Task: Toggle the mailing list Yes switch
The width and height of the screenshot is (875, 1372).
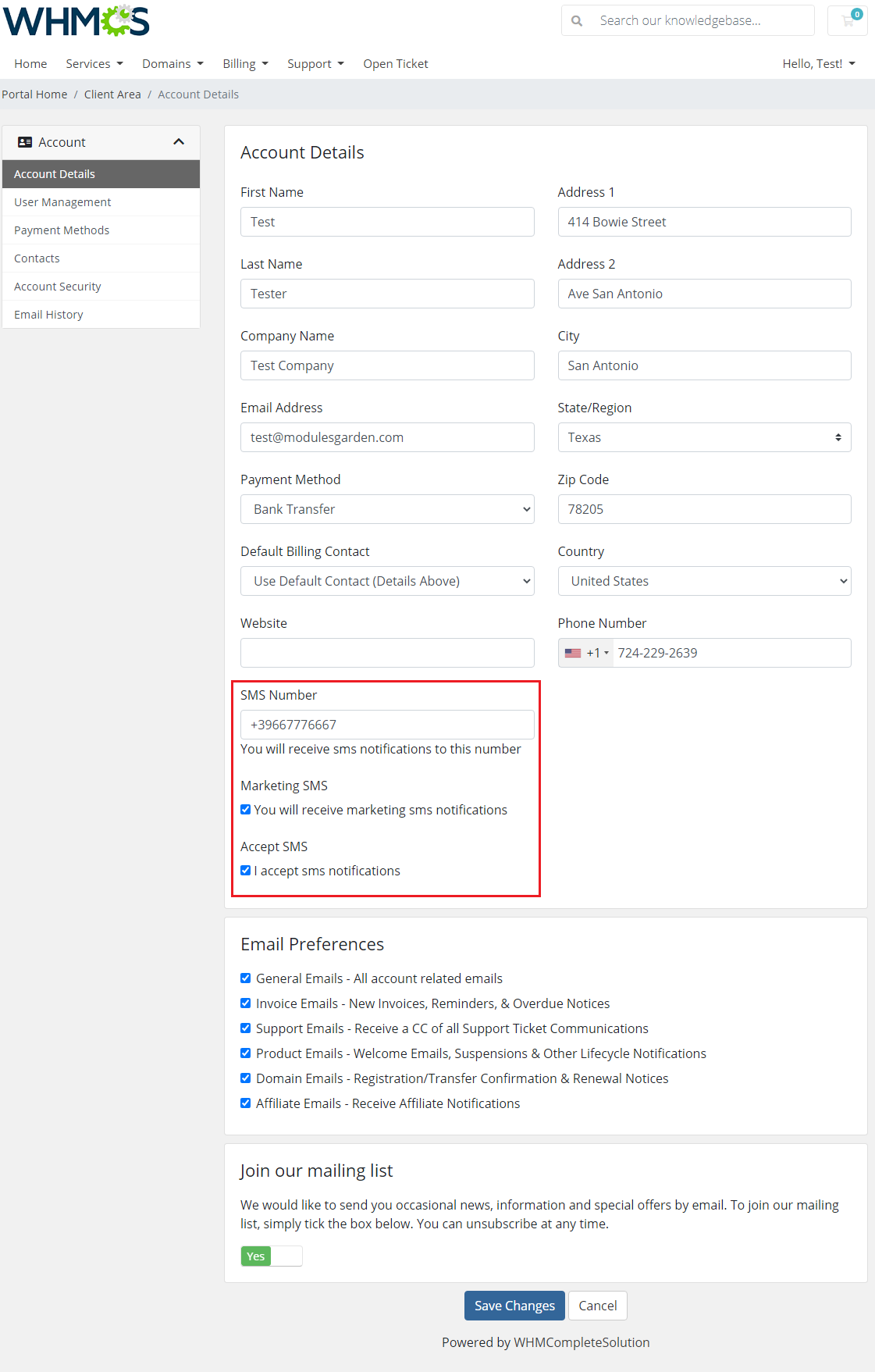Action: (271, 1256)
